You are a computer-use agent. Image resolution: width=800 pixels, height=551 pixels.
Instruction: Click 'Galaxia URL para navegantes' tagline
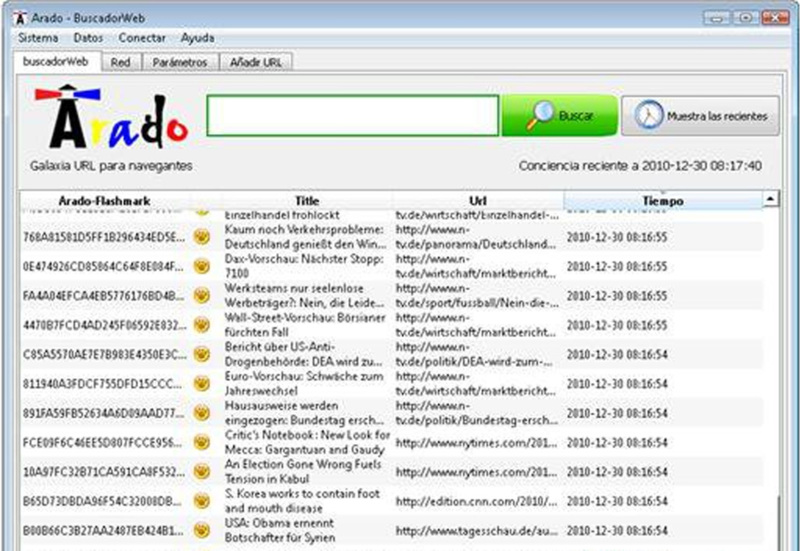point(111,166)
